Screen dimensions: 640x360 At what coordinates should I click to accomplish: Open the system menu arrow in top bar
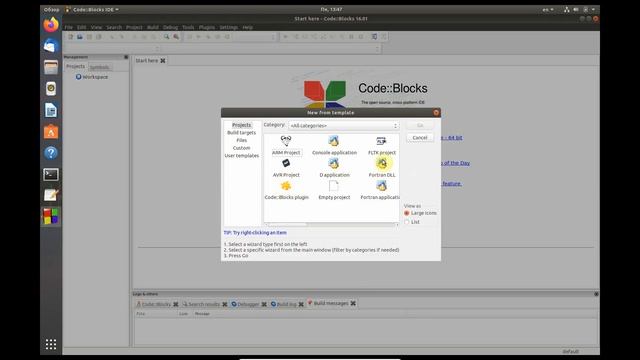pos(593,9)
